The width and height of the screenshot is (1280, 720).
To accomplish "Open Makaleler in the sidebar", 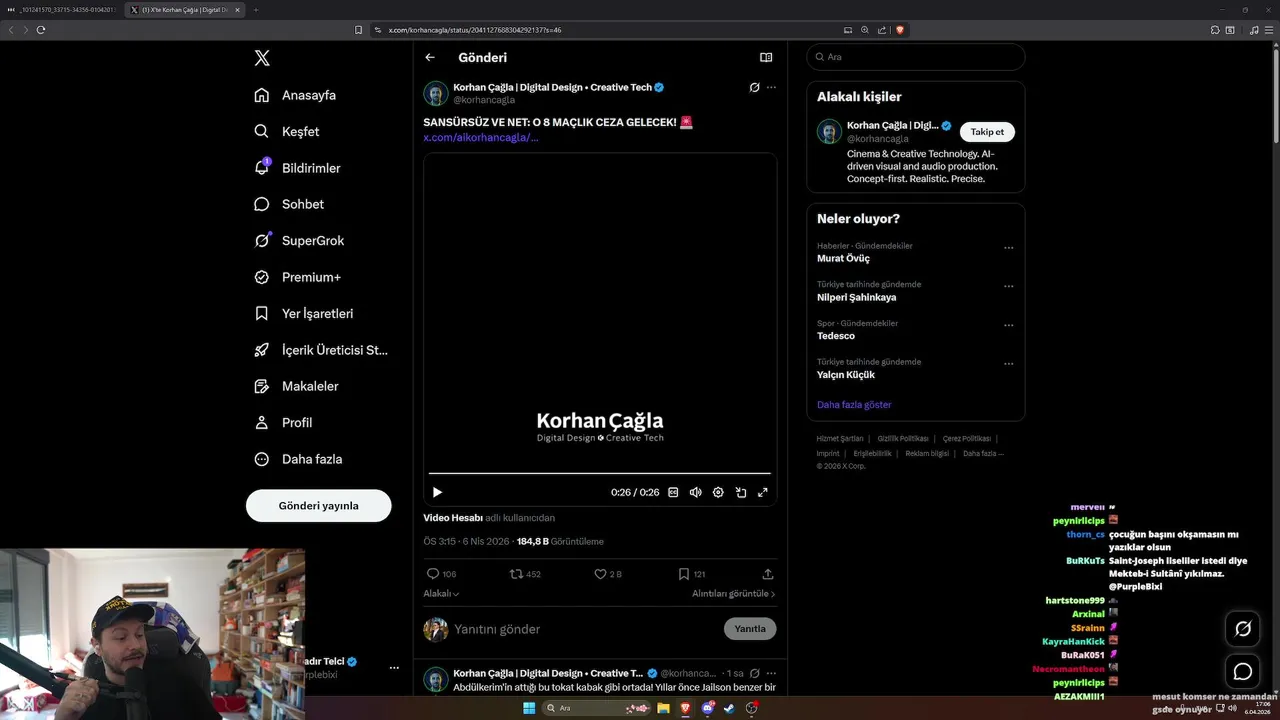I will [x=296, y=386].
